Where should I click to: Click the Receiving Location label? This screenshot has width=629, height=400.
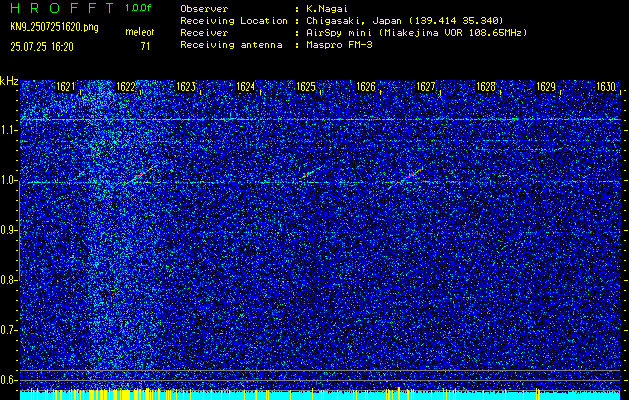(234, 21)
